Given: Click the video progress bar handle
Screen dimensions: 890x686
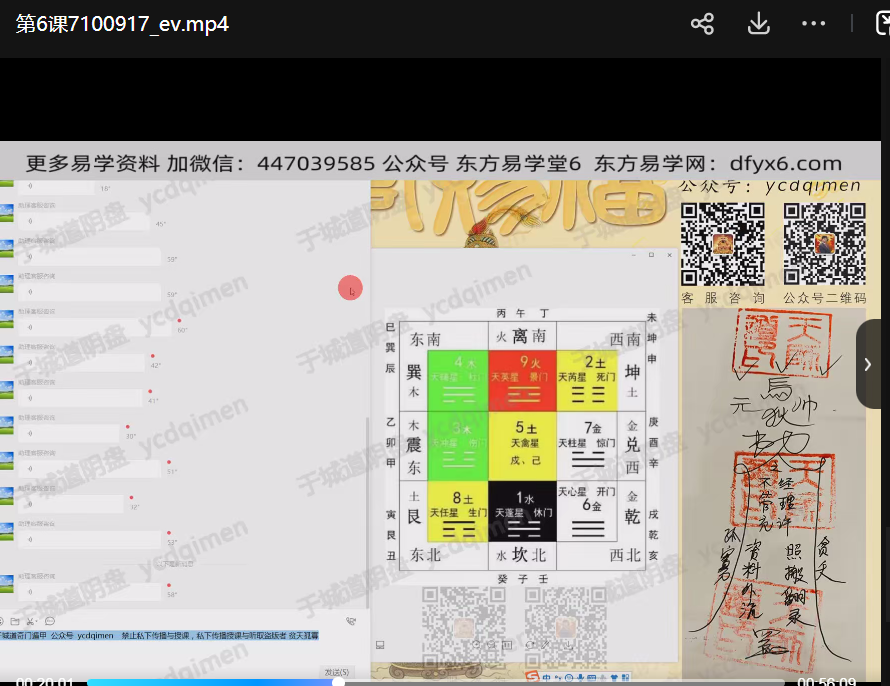Looking at the screenshot, I should (x=338, y=682).
